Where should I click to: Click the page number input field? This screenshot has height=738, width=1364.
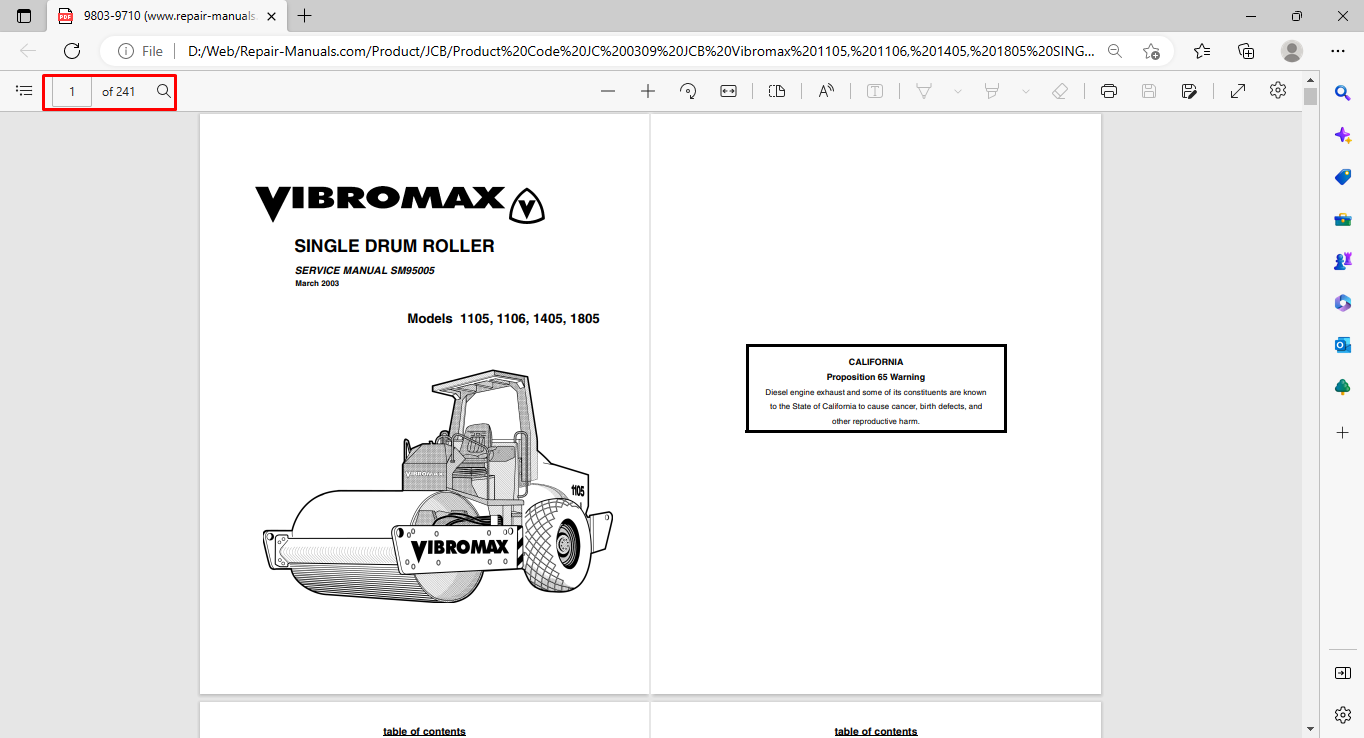72,91
